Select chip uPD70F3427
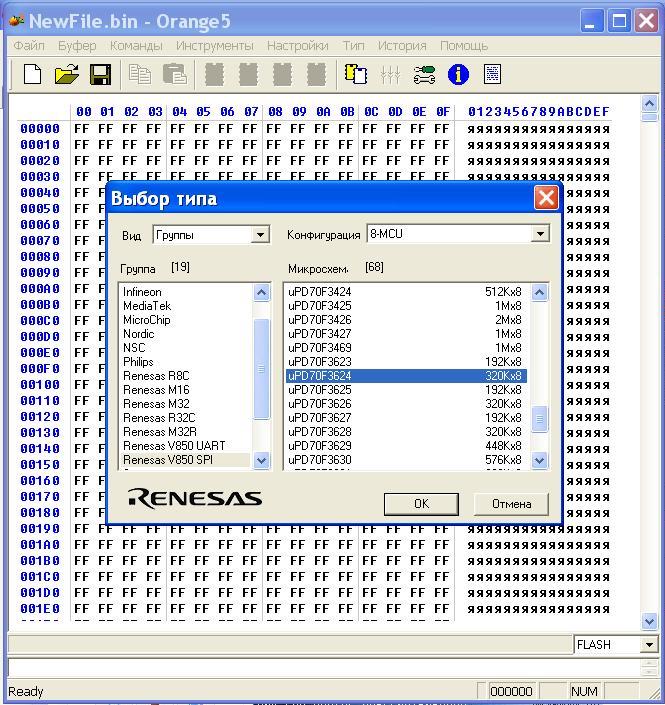 (406, 334)
